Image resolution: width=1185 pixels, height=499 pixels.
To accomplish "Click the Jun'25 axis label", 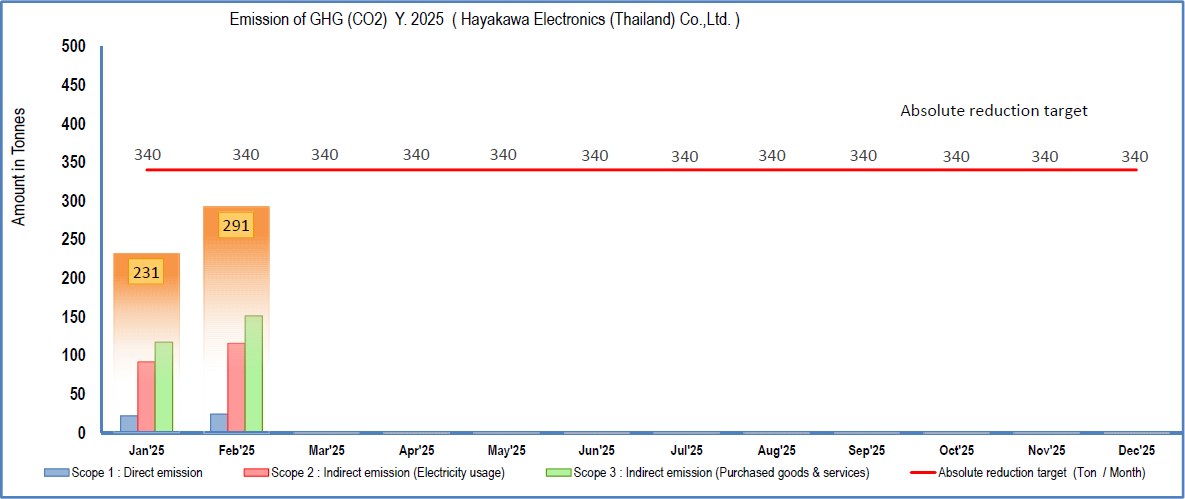I will (597, 451).
